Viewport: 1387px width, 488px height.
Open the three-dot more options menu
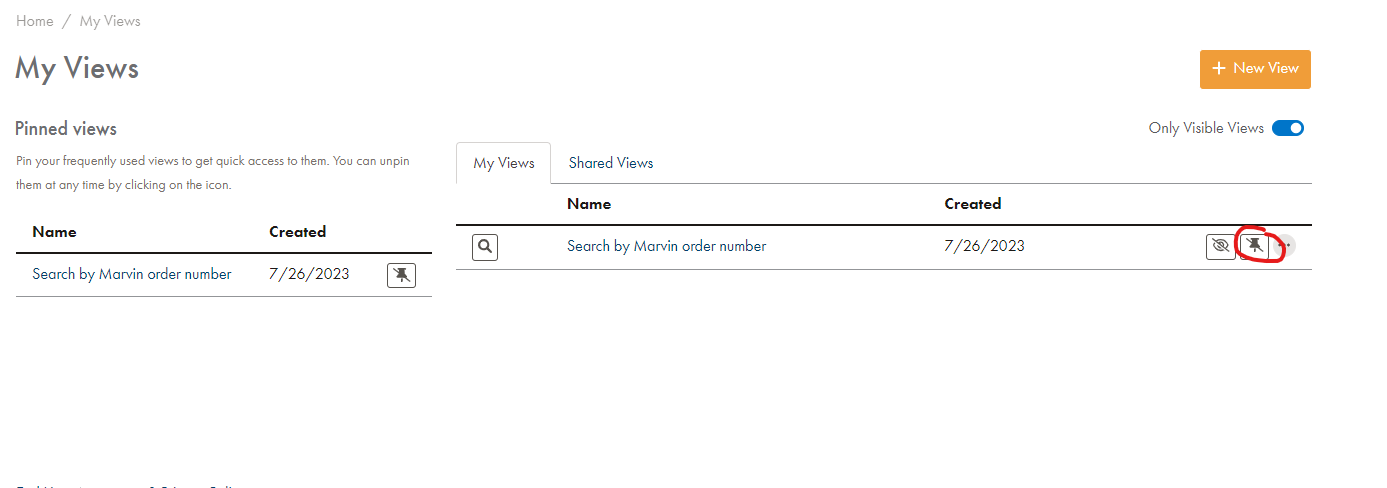1286,246
